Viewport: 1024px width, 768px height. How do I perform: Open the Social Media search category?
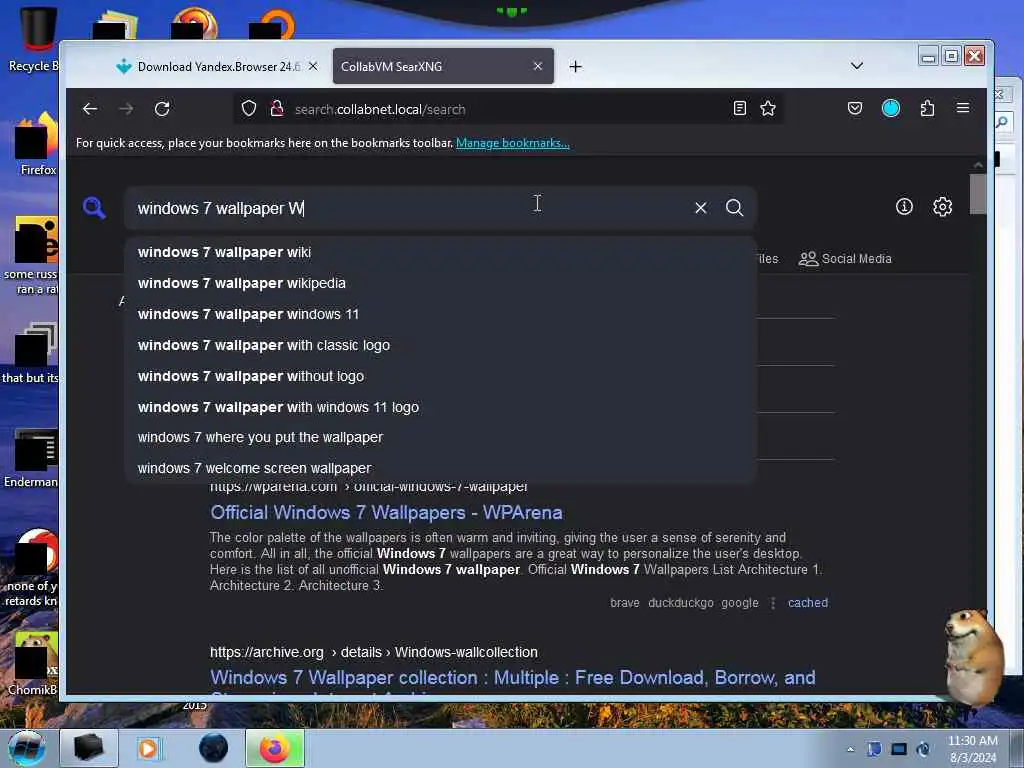pos(845,259)
